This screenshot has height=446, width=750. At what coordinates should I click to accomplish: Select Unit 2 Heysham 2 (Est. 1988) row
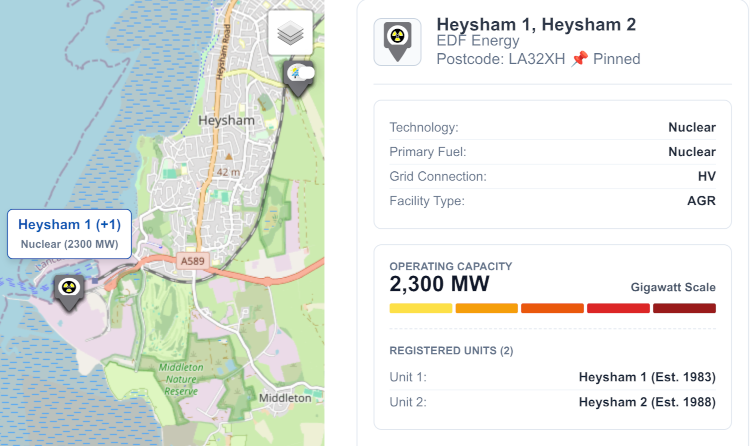pyautogui.click(x=552, y=402)
